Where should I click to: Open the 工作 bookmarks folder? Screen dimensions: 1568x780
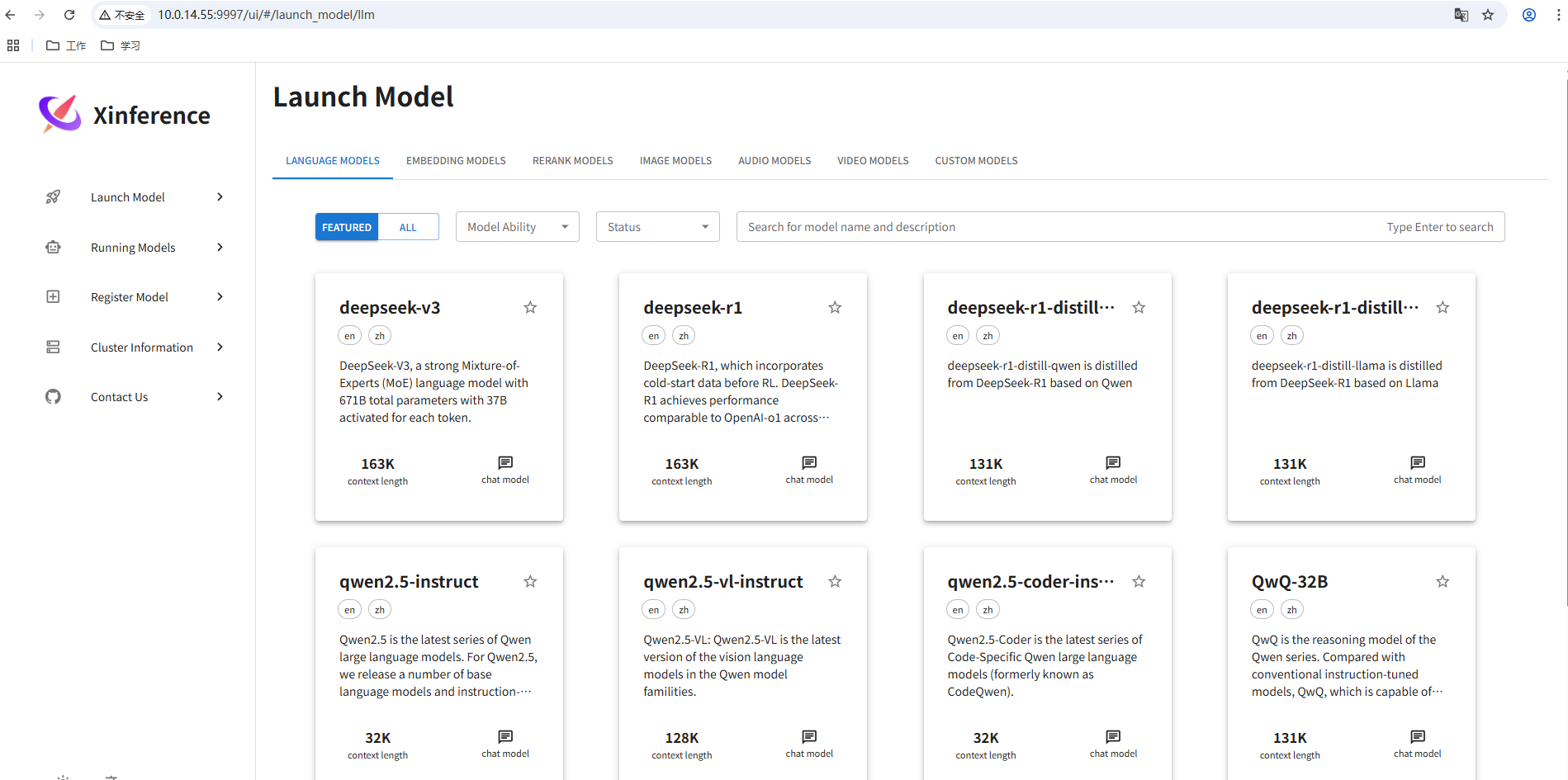pos(66,45)
